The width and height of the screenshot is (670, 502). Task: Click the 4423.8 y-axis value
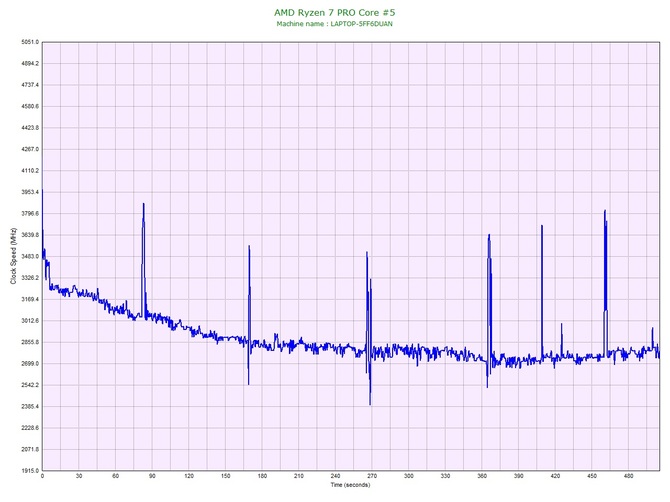pos(30,128)
